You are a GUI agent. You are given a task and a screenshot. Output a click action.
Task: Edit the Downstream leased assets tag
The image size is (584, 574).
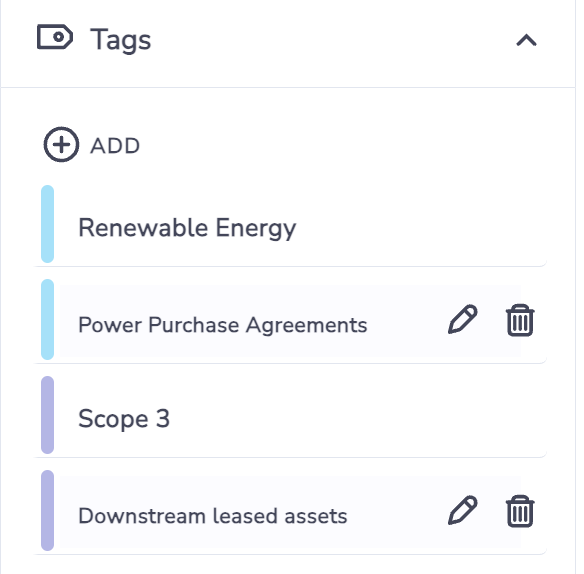[462, 510]
